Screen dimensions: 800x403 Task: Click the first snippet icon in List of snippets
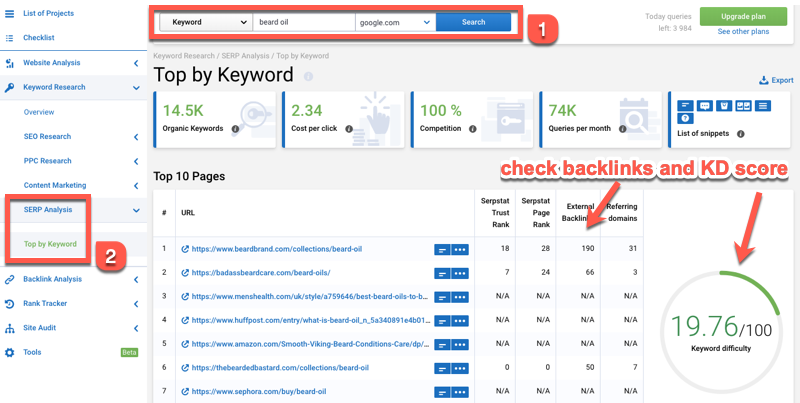click(685, 106)
